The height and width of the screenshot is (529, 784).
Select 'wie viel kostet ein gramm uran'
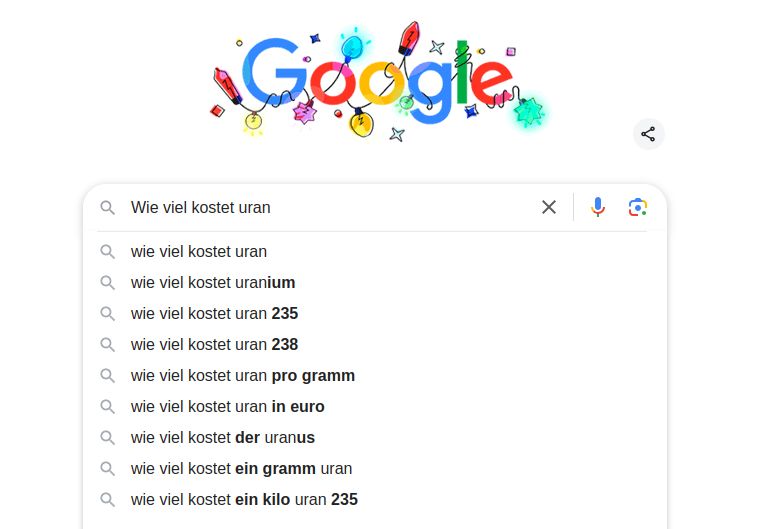(241, 469)
